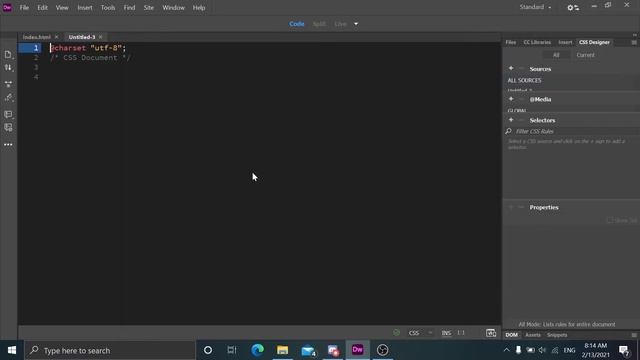Open the CSS Designer panel options menu icon
The width and height of the screenshot is (640, 360).
634,42
